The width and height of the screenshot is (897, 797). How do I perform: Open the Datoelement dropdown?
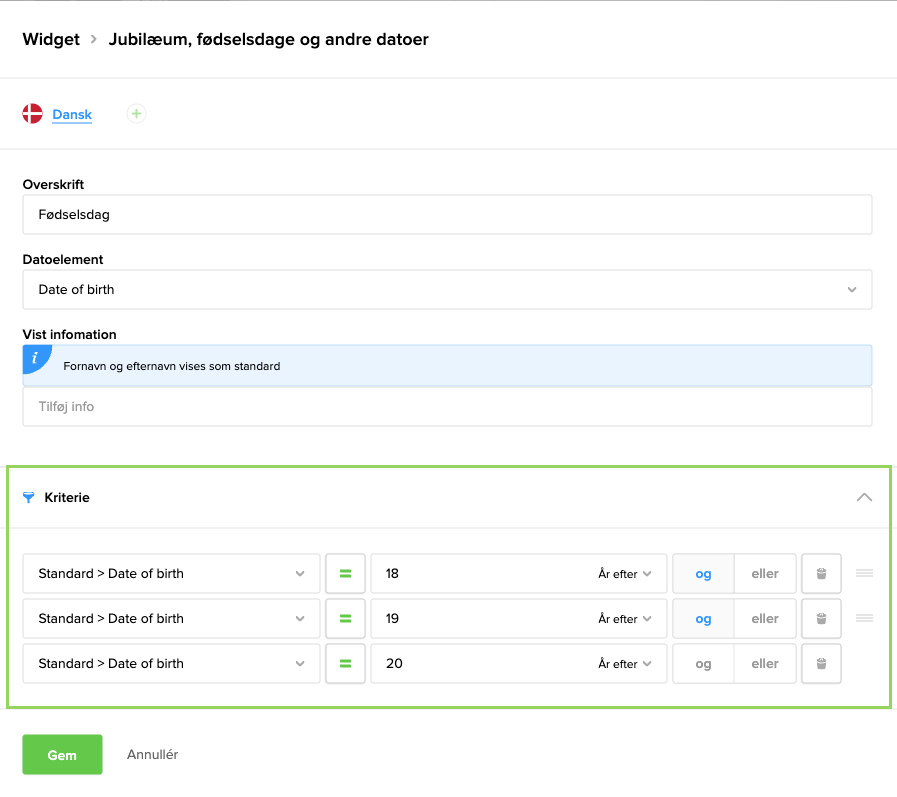pyautogui.click(x=447, y=290)
